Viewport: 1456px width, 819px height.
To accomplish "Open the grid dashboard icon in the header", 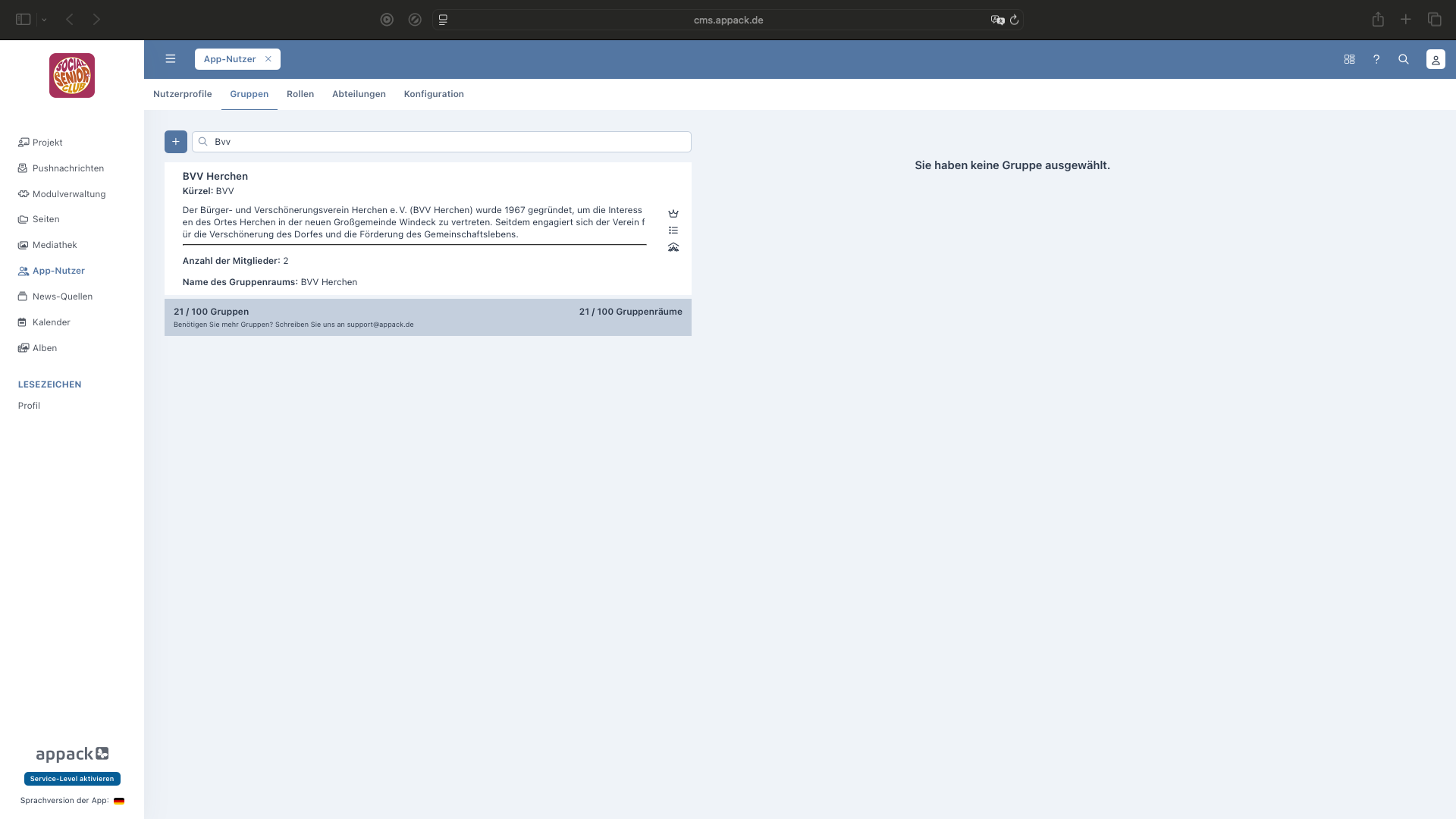I will point(1349,59).
